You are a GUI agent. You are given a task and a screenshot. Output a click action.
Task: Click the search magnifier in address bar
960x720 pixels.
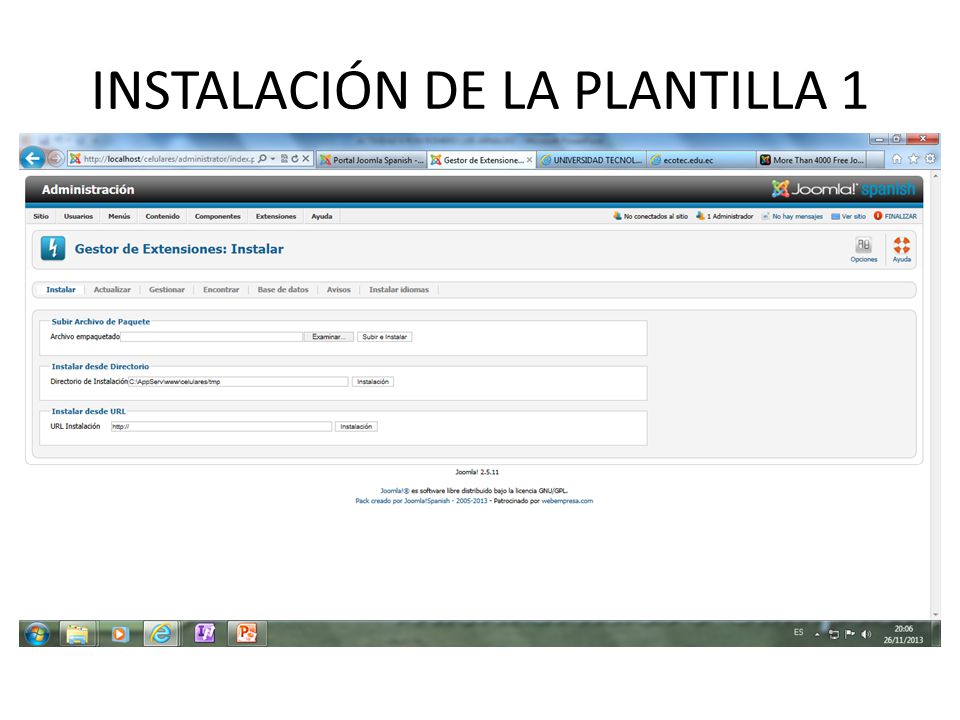click(263, 159)
